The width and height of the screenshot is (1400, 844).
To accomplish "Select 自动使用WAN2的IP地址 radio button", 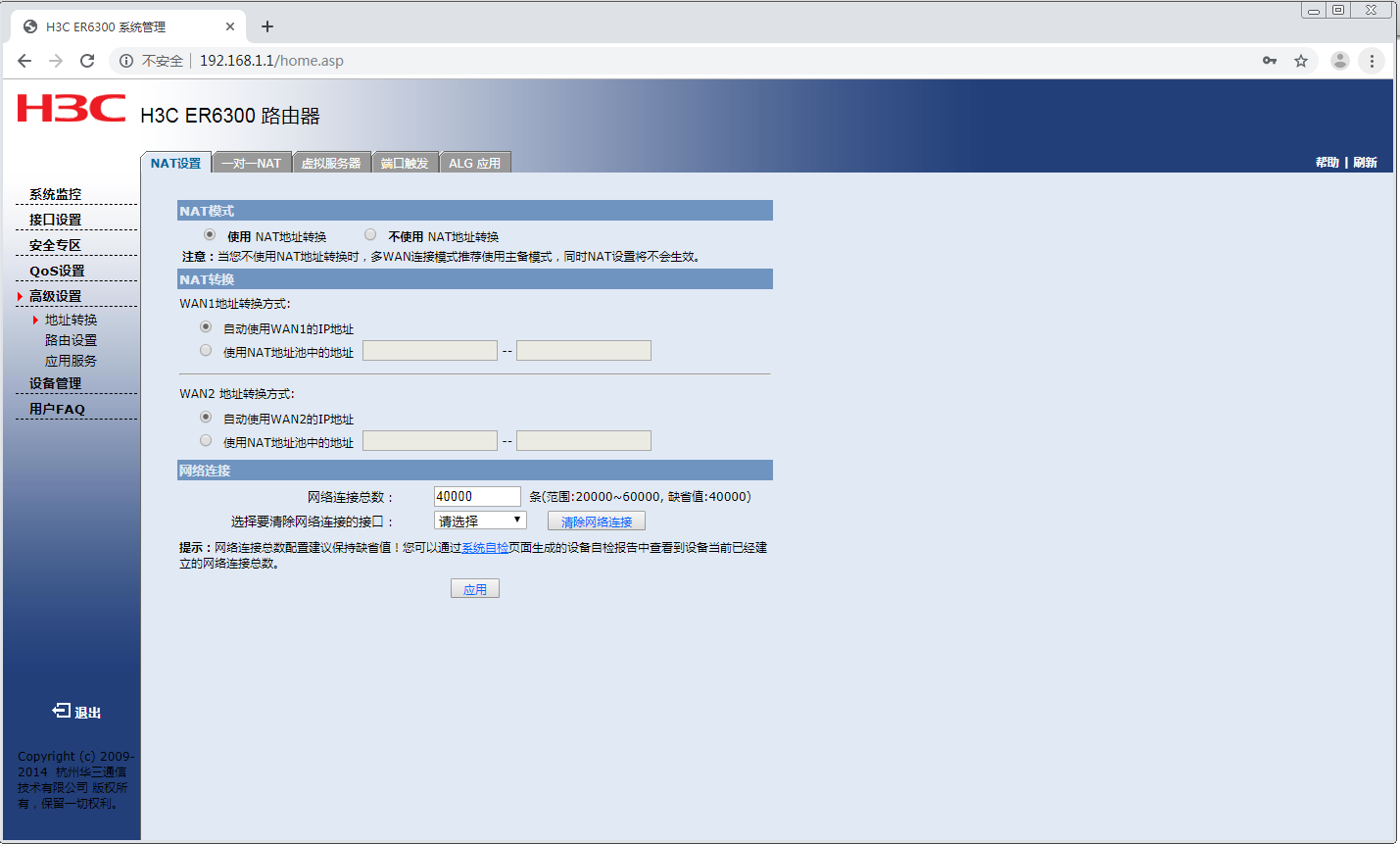I will click(x=206, y=418).
